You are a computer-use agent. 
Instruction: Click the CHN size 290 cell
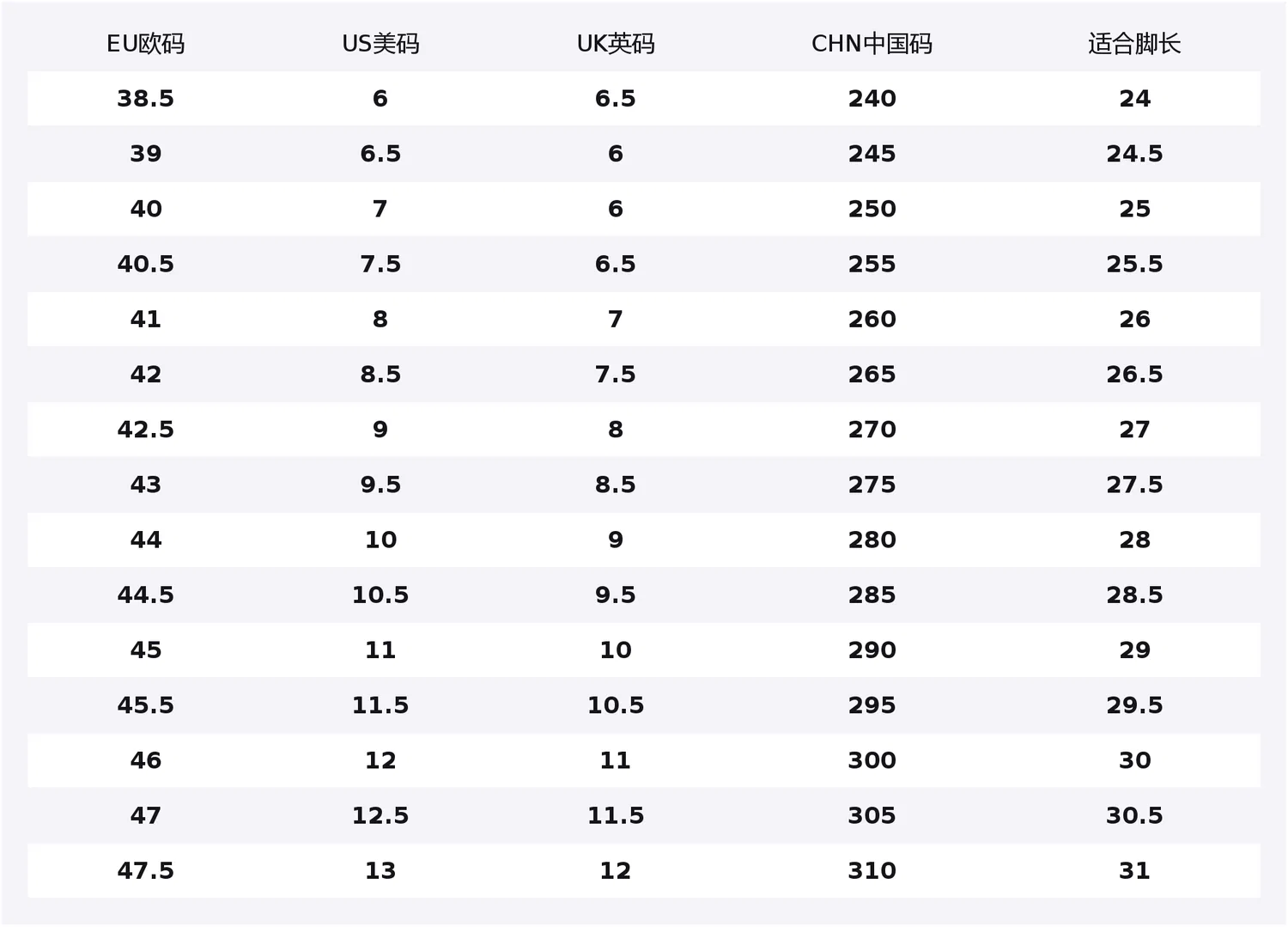pyautogui.click(x=872, y=650)
